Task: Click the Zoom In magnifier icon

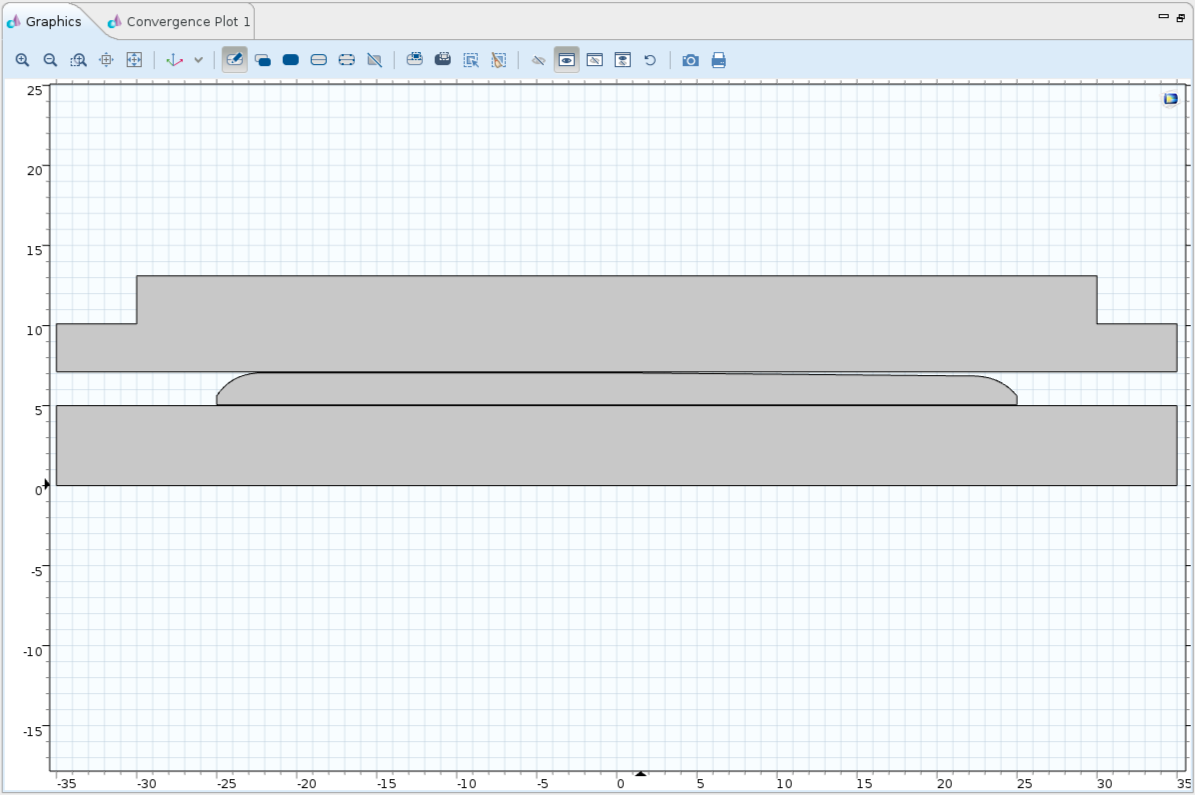Action: 22,60
